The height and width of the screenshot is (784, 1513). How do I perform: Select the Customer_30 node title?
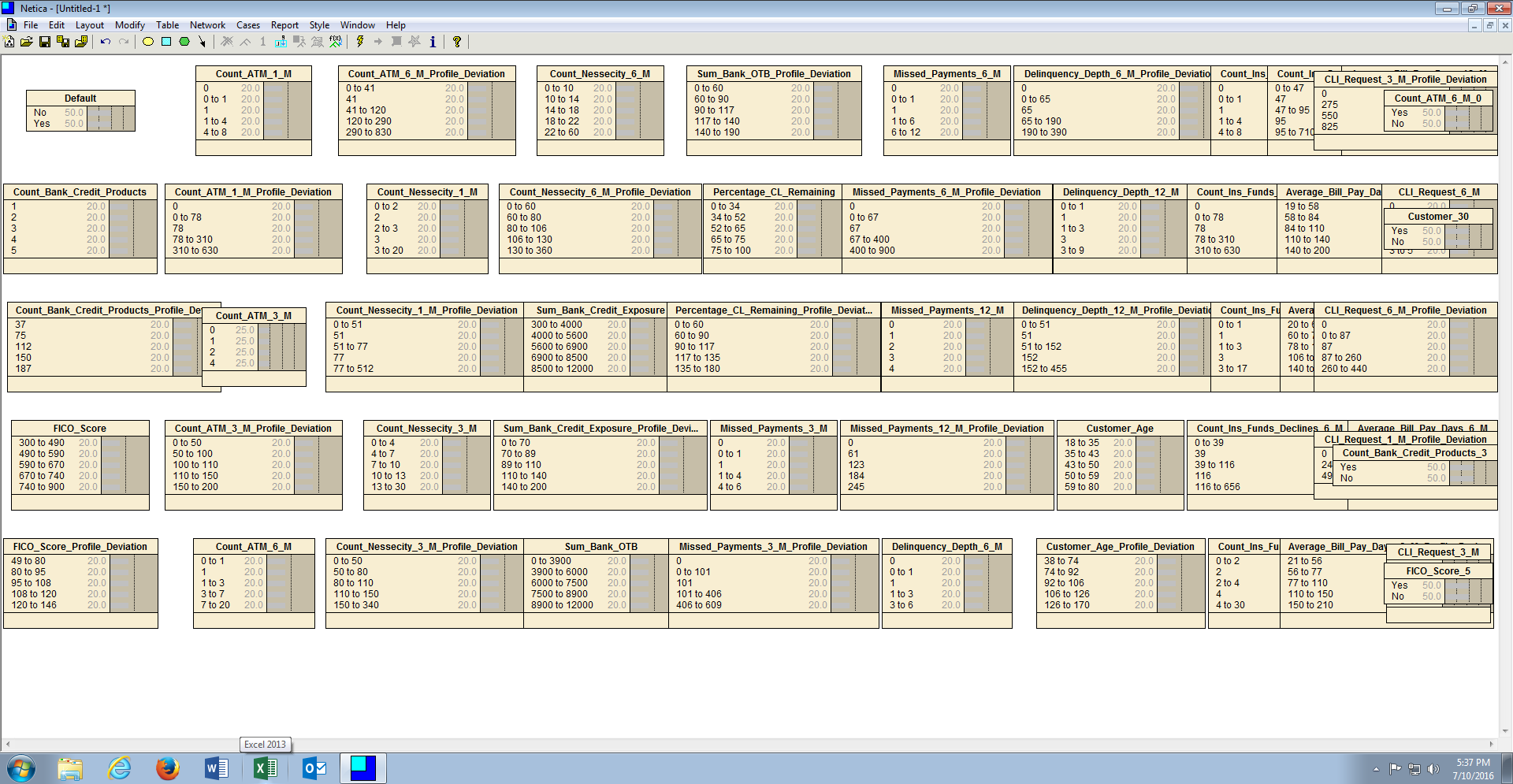click(x=1438, y=217)
